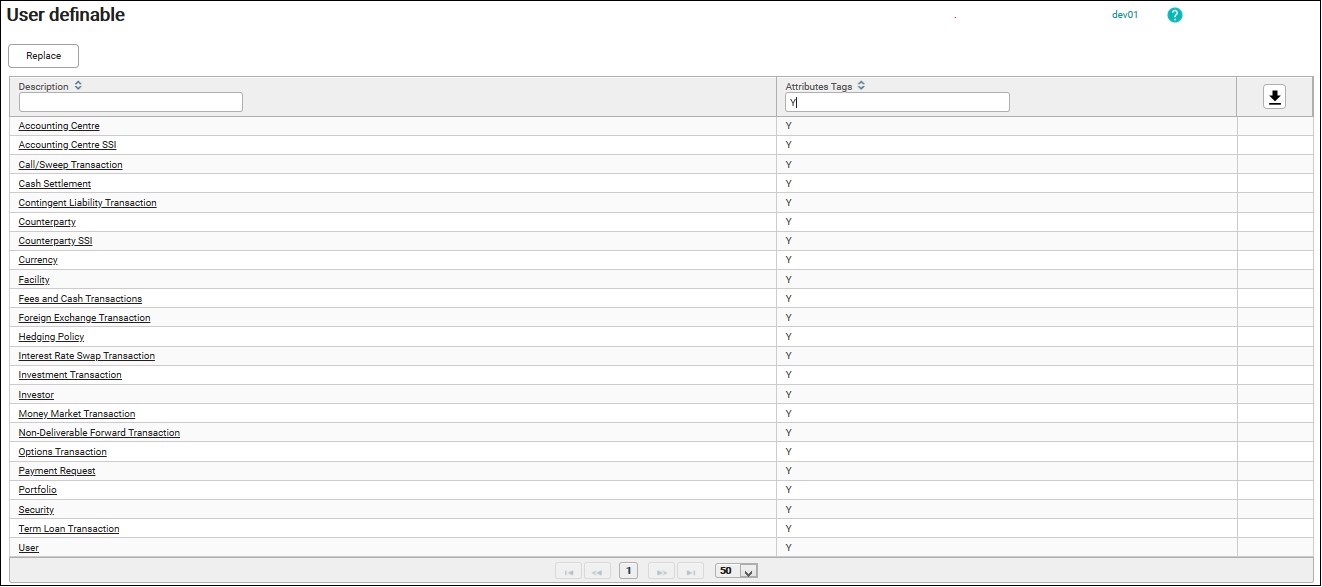Sort by Description column arrows

78,86
